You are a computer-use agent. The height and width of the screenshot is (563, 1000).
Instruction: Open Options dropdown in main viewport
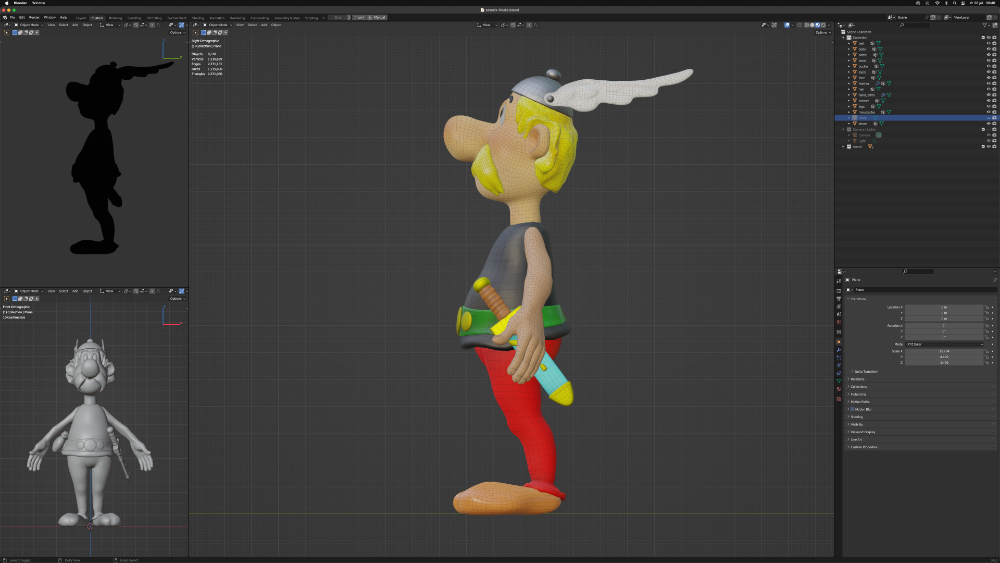click(823, 32)
